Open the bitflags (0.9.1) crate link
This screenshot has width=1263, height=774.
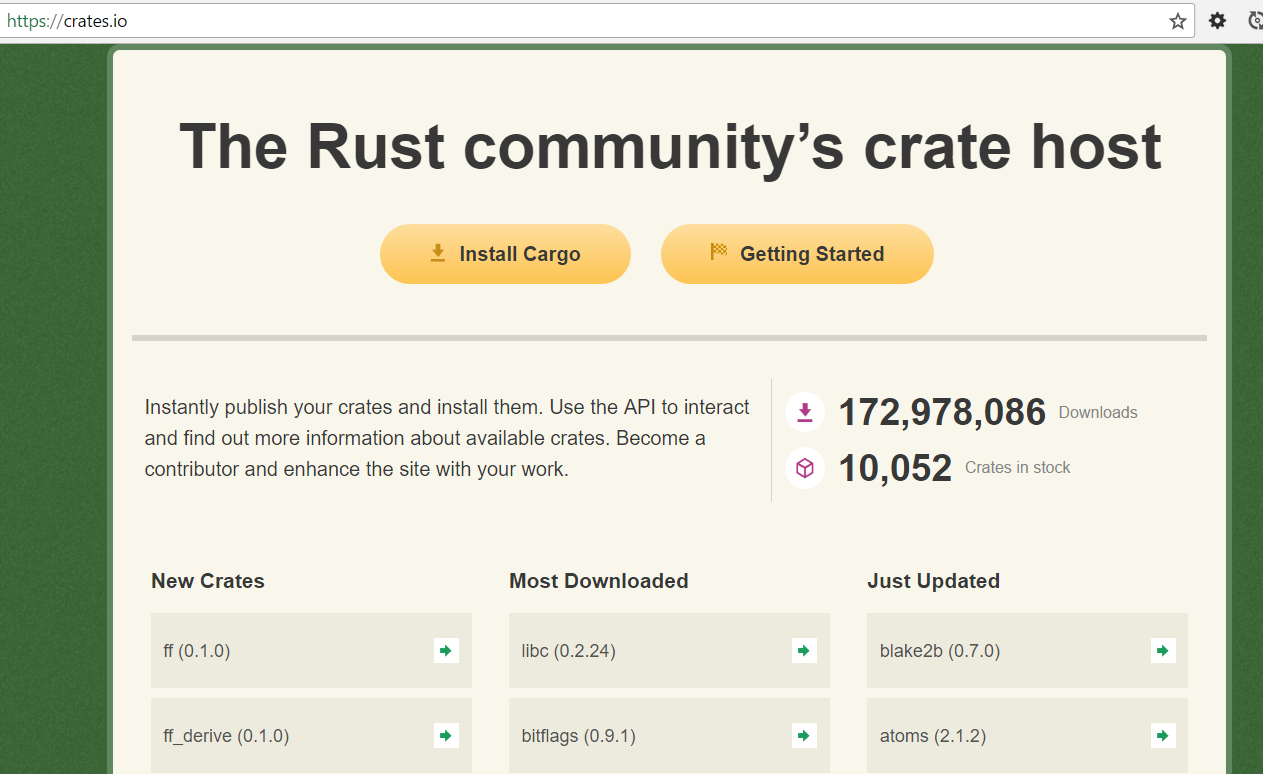coord(669,736)
